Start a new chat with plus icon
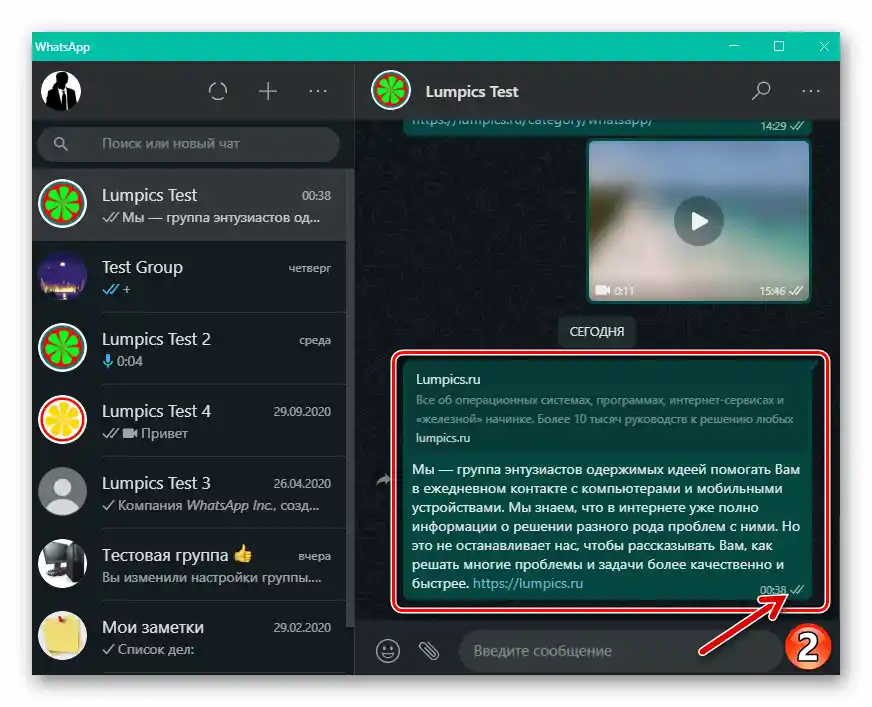872x707 pixels. pyautogui.click(x=268, y=91)
